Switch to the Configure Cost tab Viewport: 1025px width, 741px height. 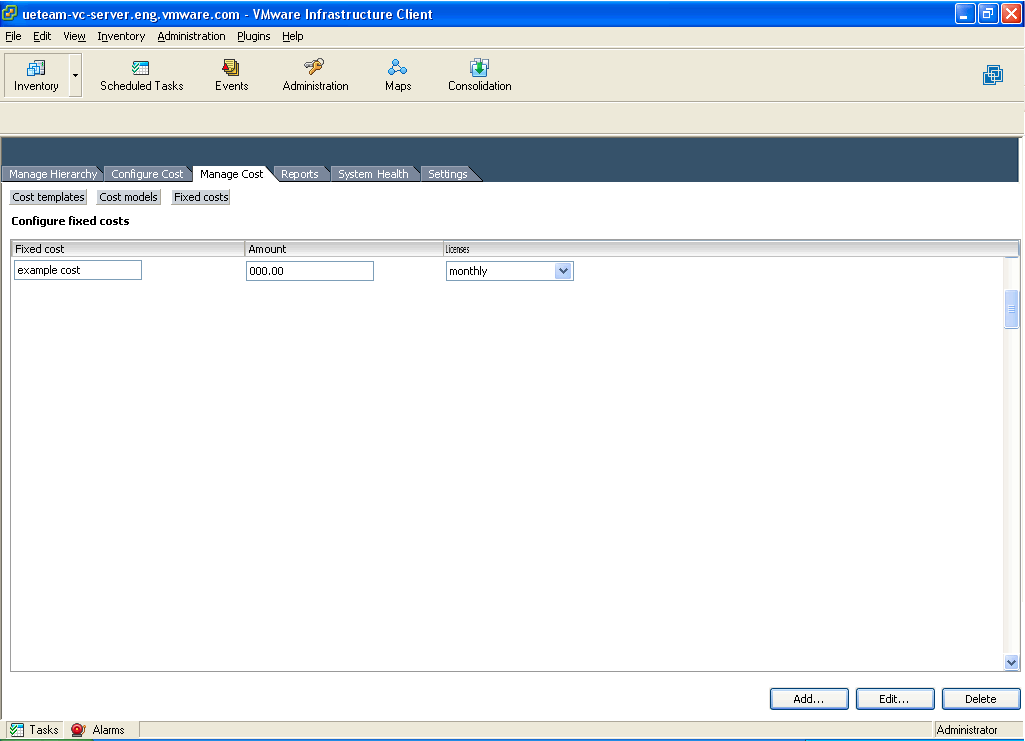tap(147, 174)
